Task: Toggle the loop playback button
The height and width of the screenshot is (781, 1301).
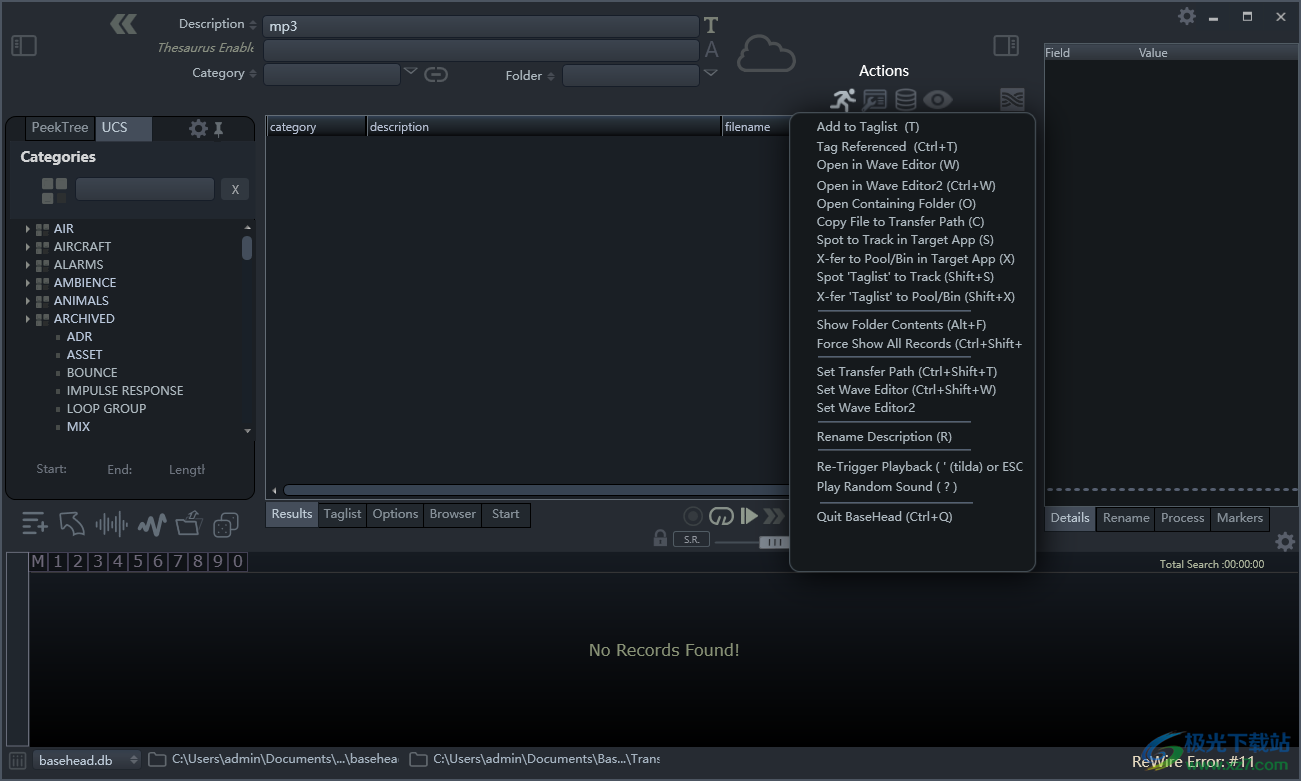Action: pos(721,516)
